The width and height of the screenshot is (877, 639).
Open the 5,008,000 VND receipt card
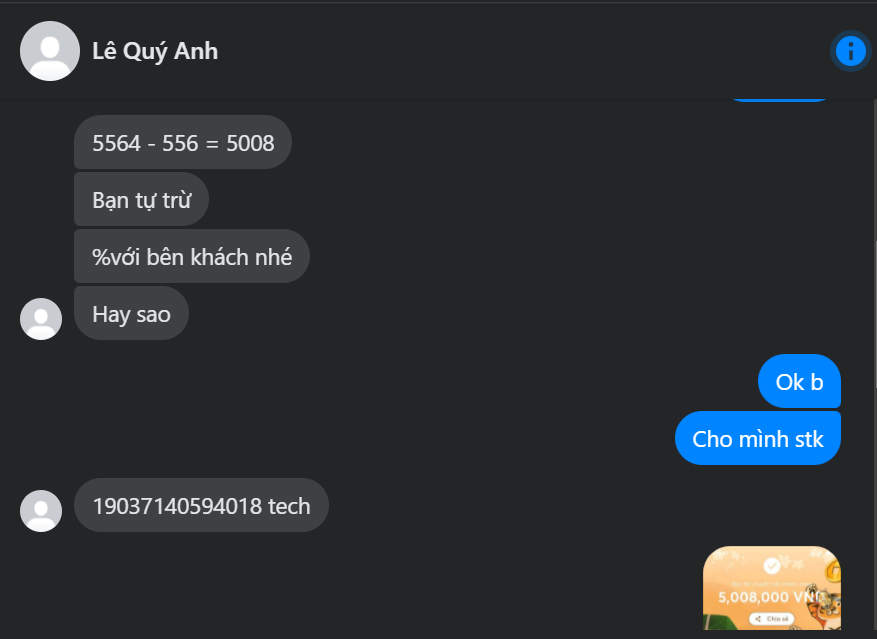point(772,588)
